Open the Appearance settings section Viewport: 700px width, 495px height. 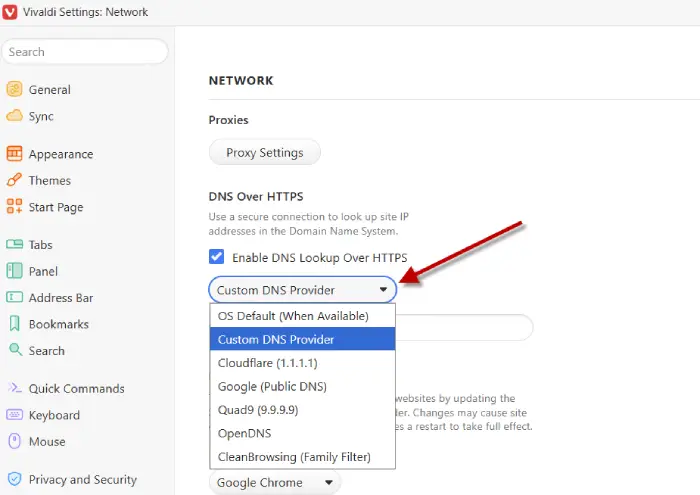pyautogui.click(x=61, y=154)
